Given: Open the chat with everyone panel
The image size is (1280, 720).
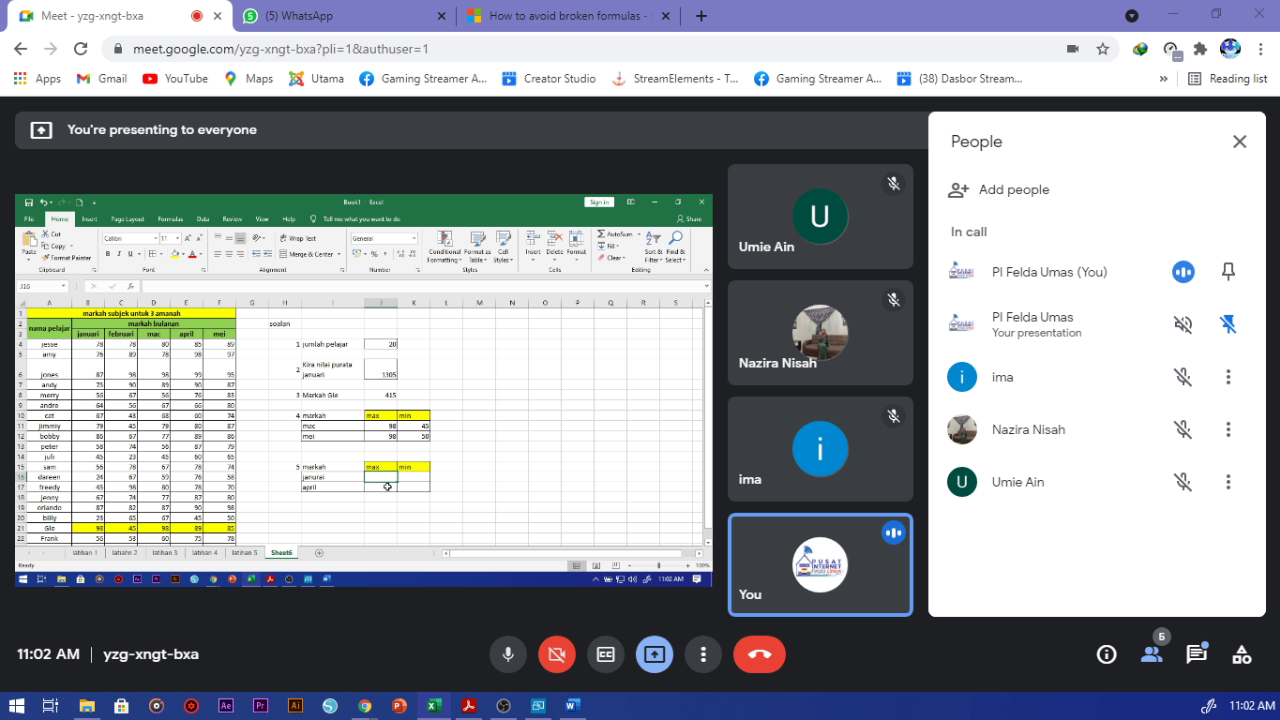Looking at the screenshot, I should coord(1196,654).
